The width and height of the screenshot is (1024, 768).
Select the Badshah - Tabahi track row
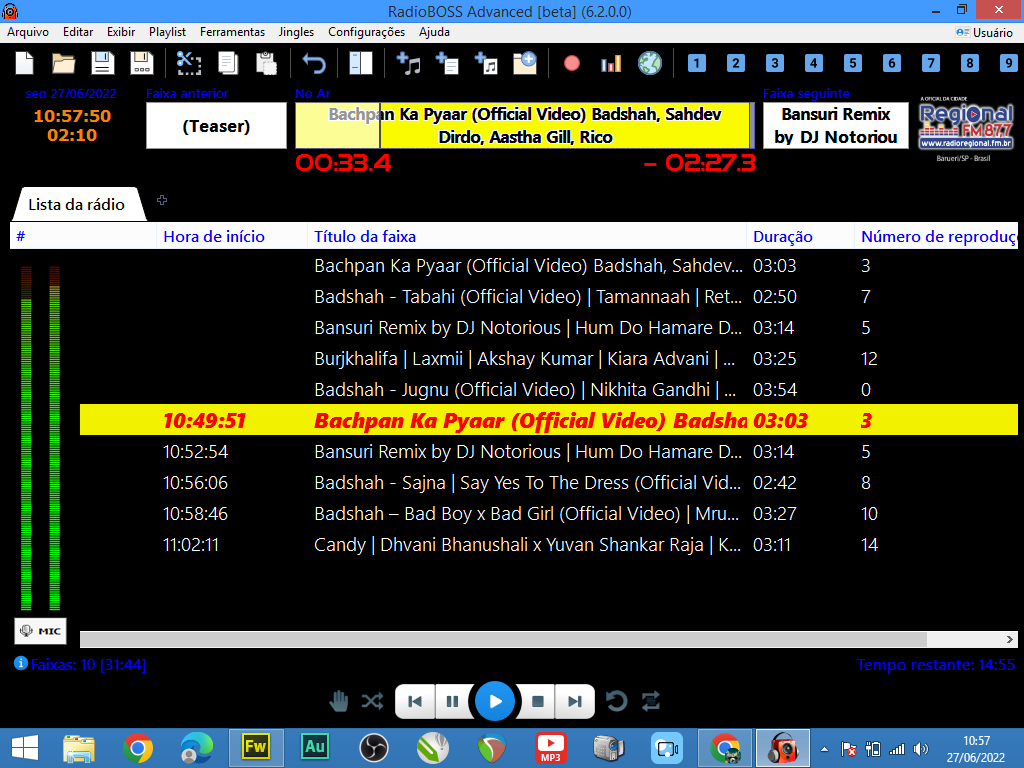[x=549, y=296]
